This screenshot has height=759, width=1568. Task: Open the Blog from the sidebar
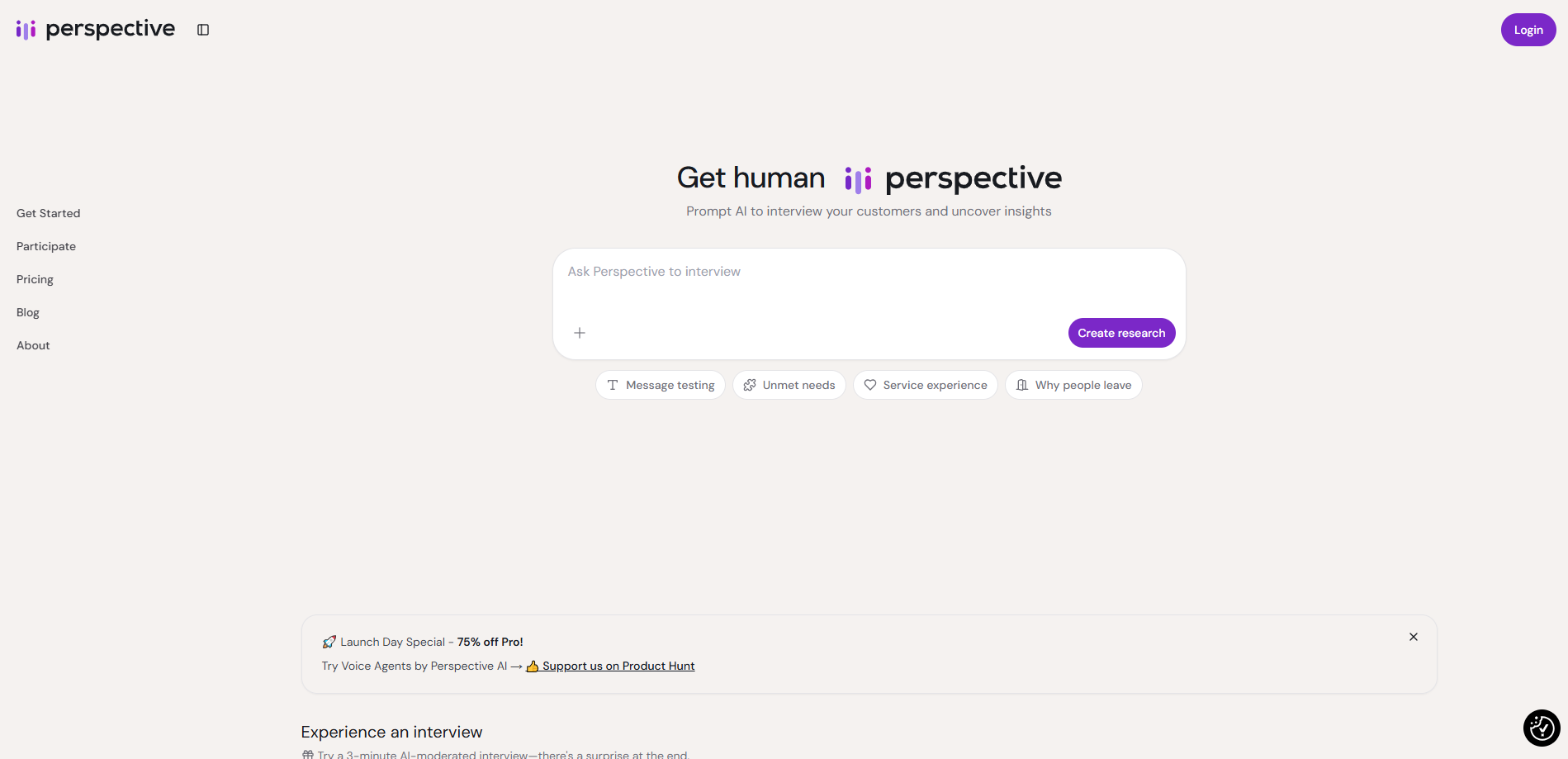coord(27,312)
